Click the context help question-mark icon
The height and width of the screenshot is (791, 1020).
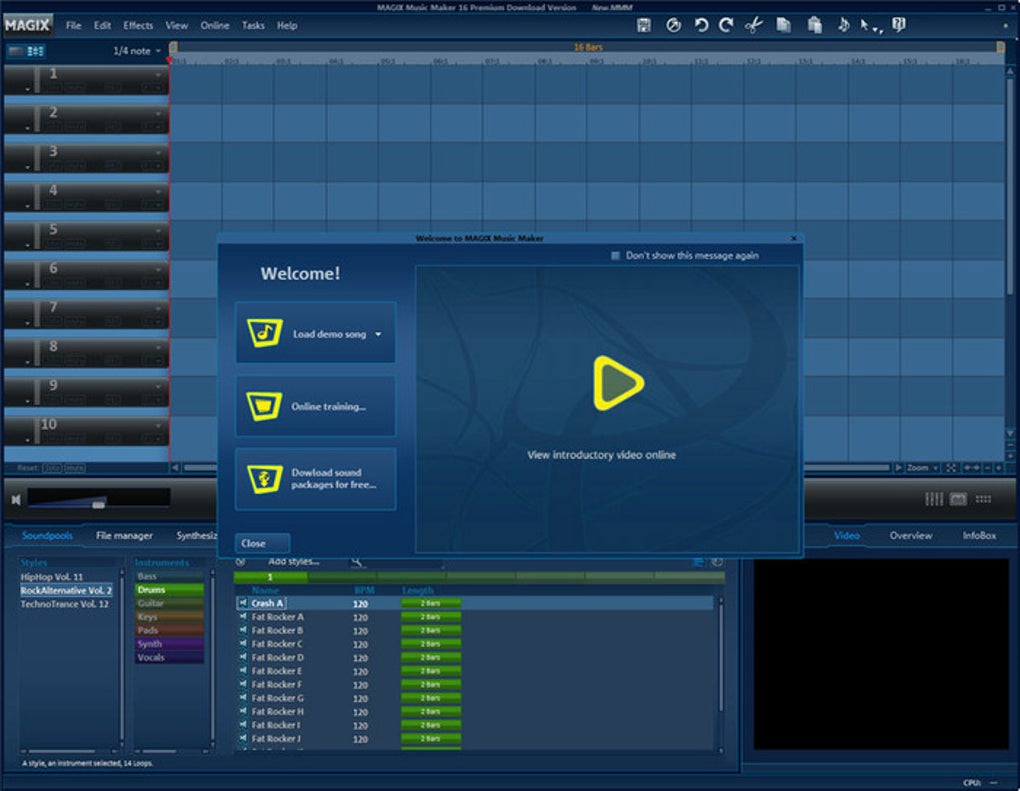coord(899,25)
